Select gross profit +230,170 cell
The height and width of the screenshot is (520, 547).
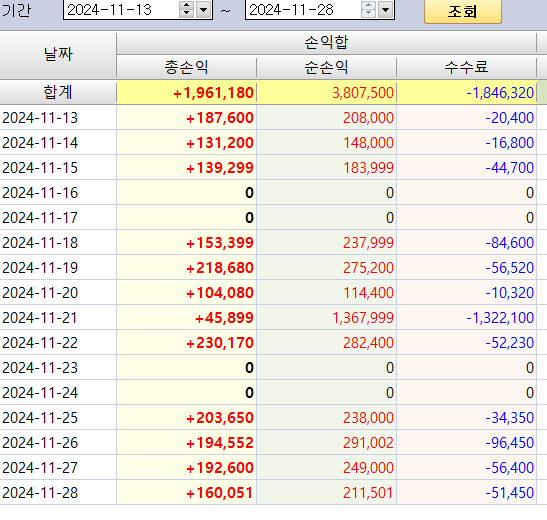coord(187,342)
